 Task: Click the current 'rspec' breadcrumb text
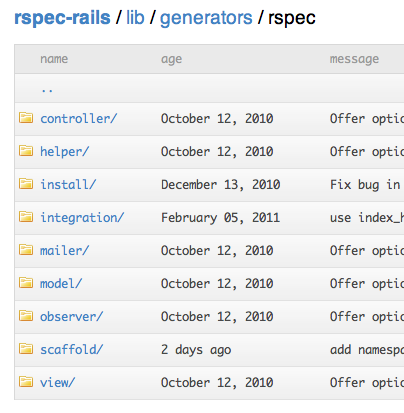(x=292, y=18)
